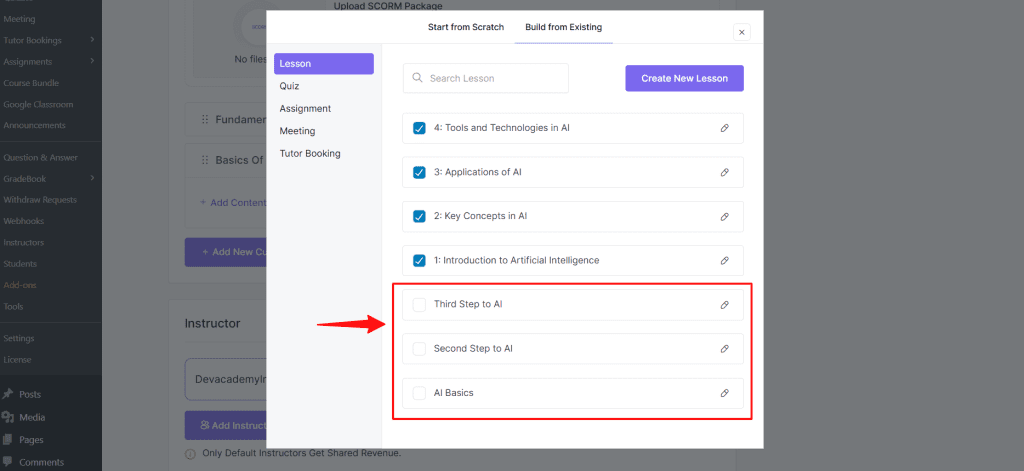Check the Second Step to AI checkbox
1024x471 pixels.
[x=419, y=349]
